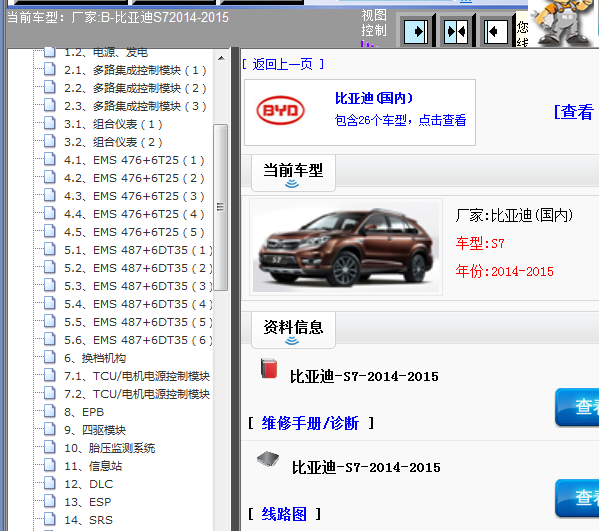Click document icon beside 8、EPB
The image size is (599, 531).
click(x=49, y=411)
